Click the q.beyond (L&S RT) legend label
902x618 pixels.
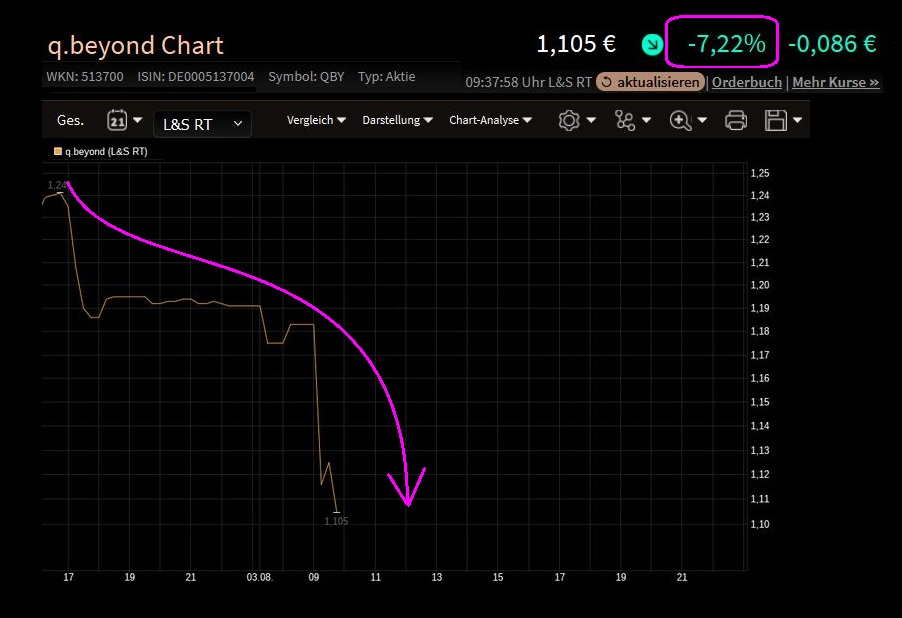tap(106, 151)
